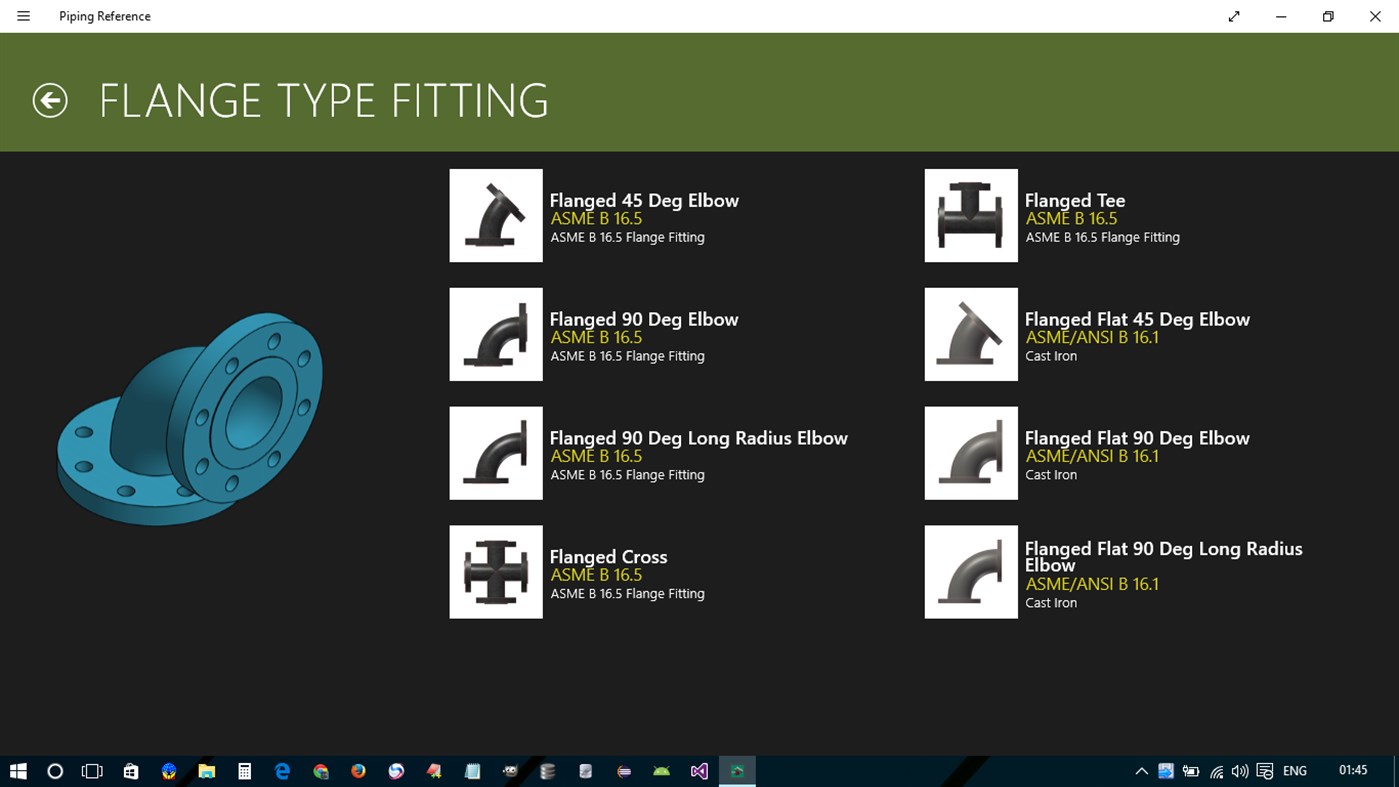Open the hamburger navigation menu
1399x787 pixels.
[x=22, y=15]
